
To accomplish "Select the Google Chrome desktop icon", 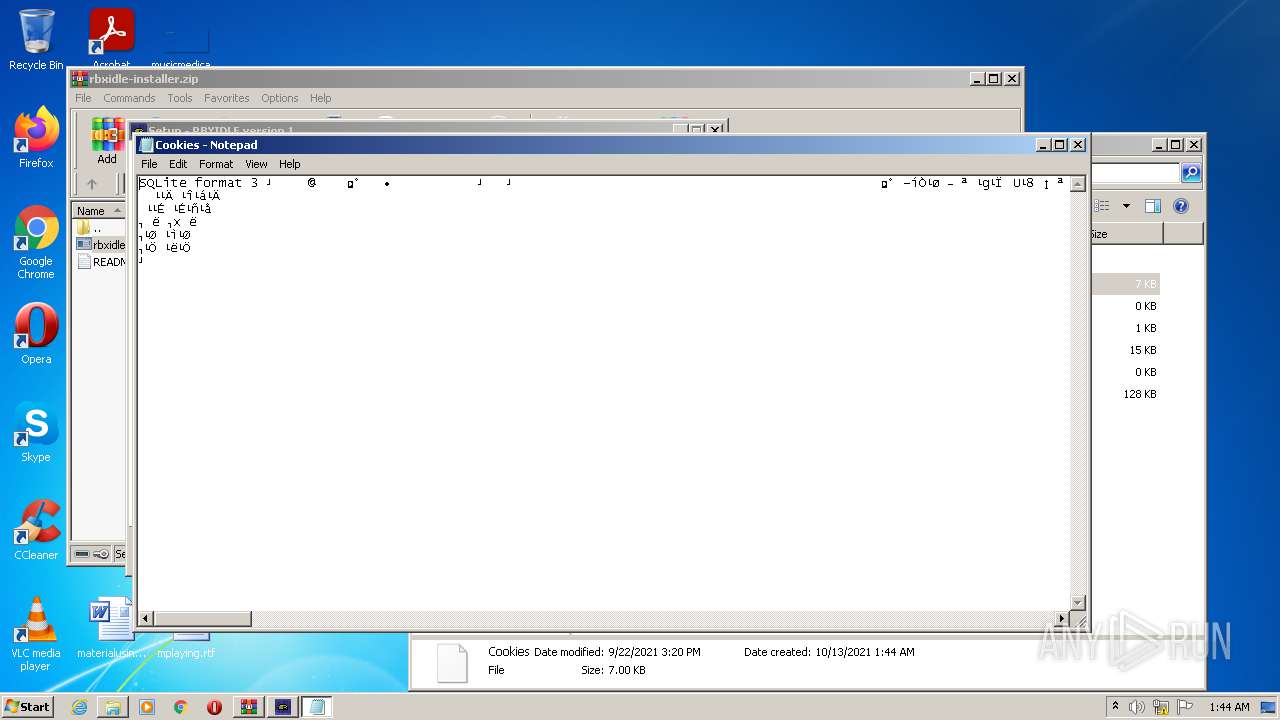I will click(36, 243).
